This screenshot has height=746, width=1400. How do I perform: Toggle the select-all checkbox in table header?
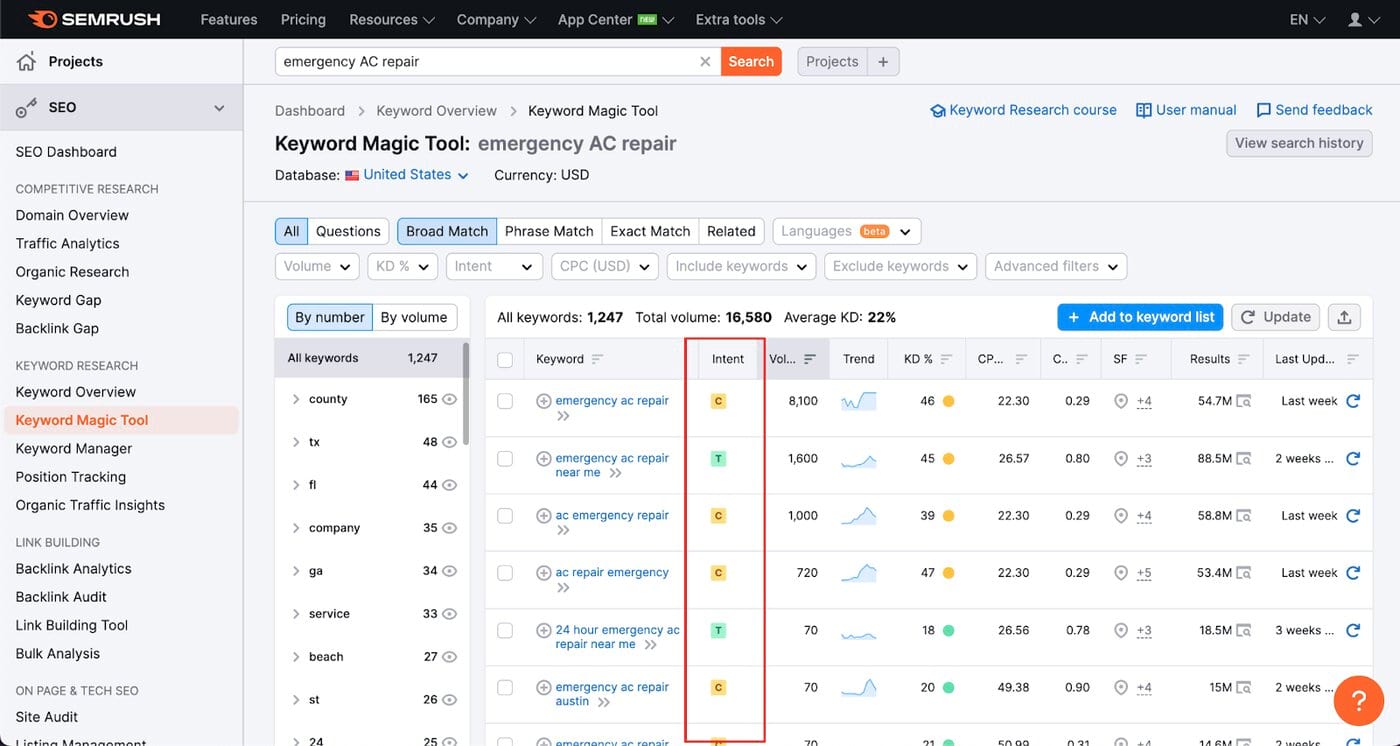pos(505,359)
